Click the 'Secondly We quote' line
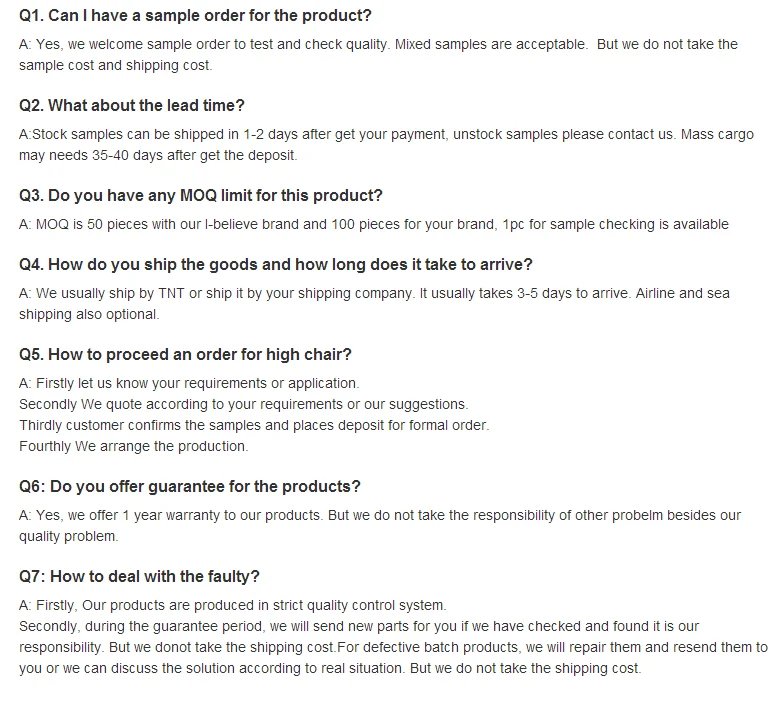The height and width of the screenshot is (703, 780). point(243,404)
